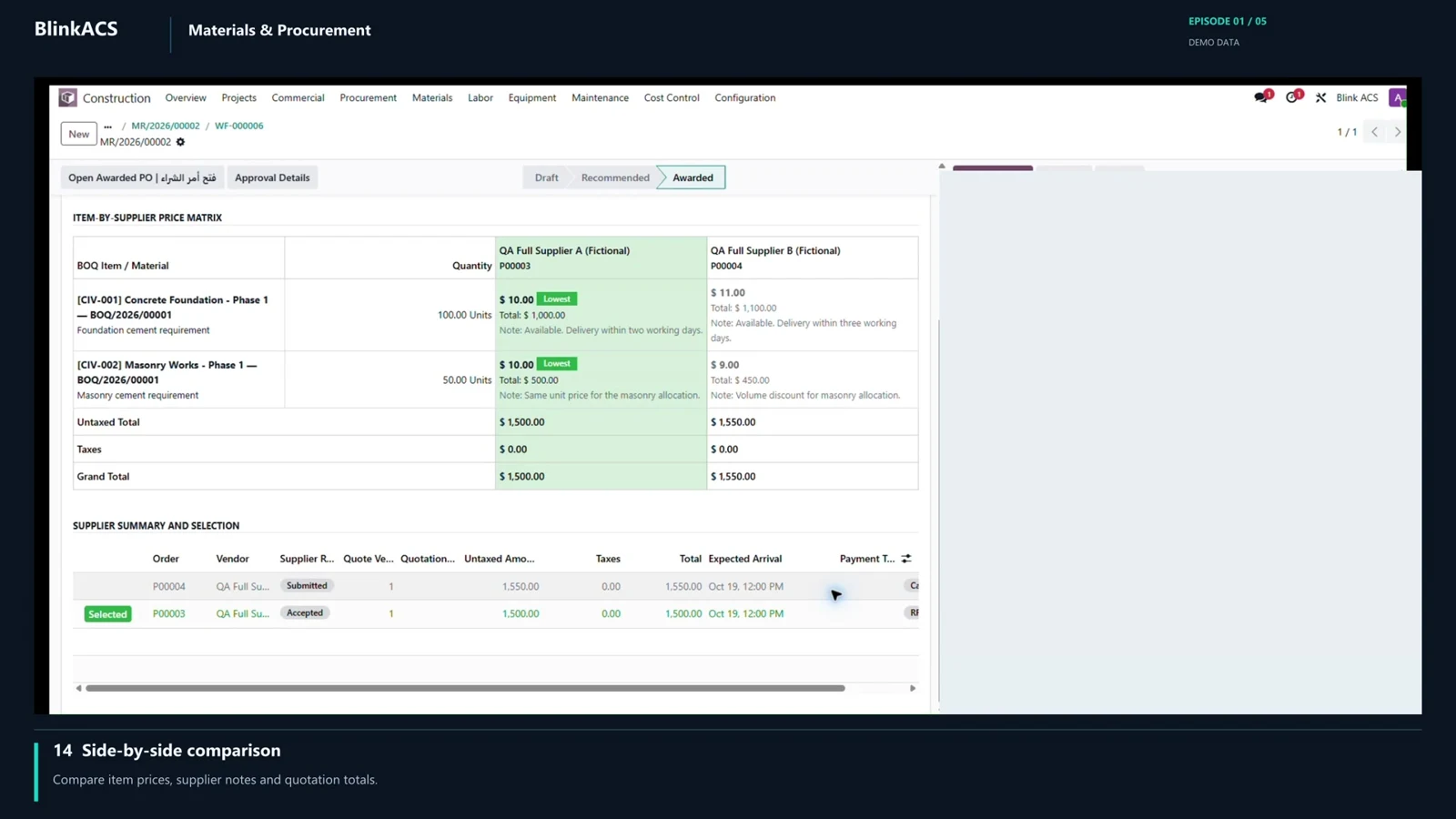The height and width of the screenshot is (819, 1456).
Task: Sort by the Order column header
Action: 166,559
